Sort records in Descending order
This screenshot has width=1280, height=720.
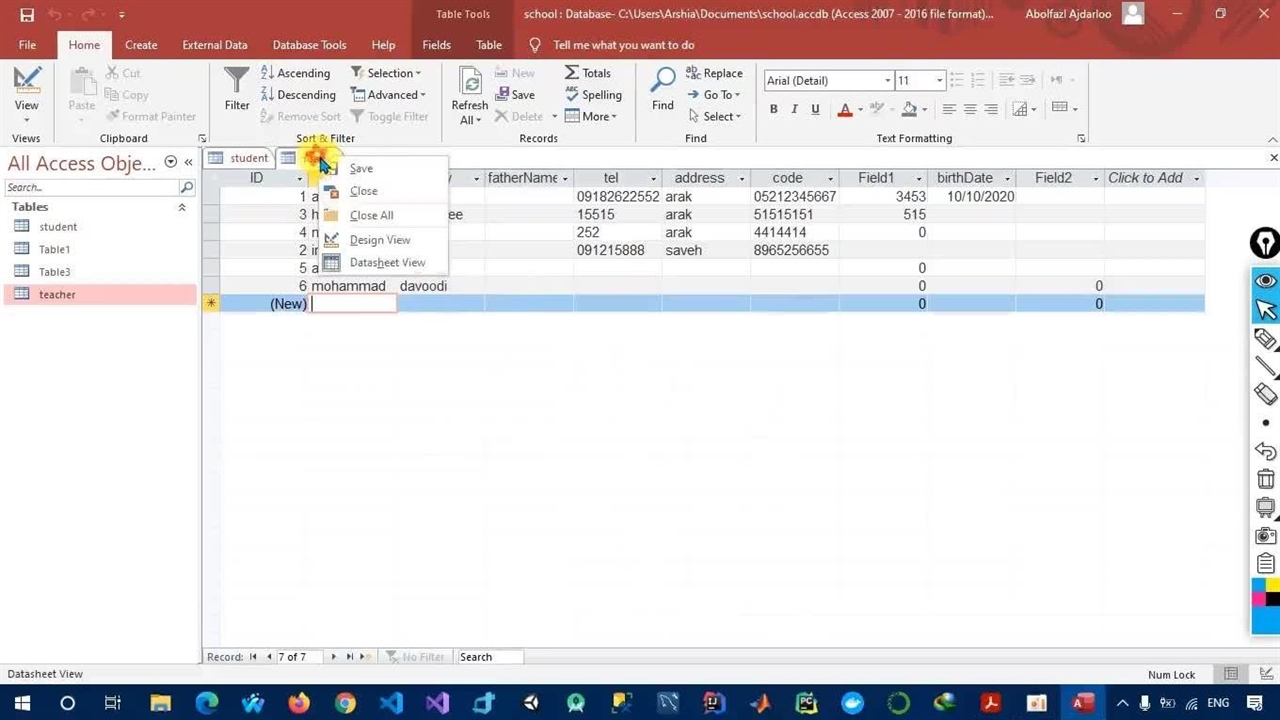point(297,95)
